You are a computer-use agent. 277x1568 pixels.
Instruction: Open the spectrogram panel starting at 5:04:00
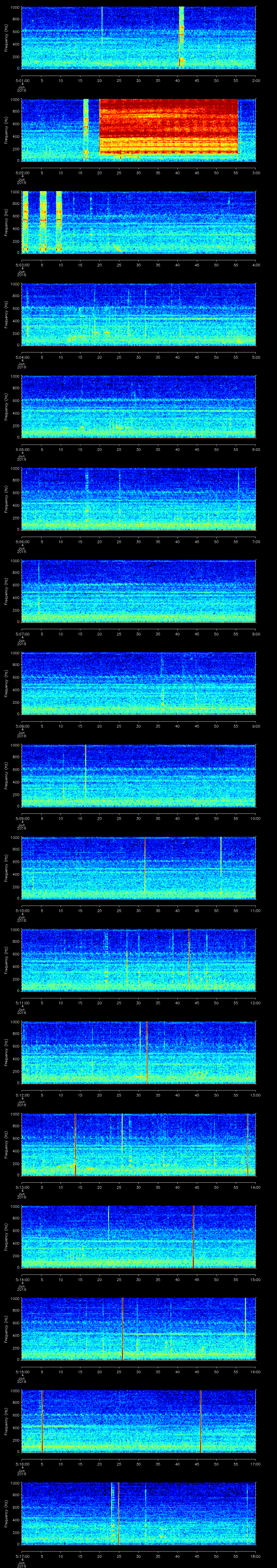[x=139, y=314]
